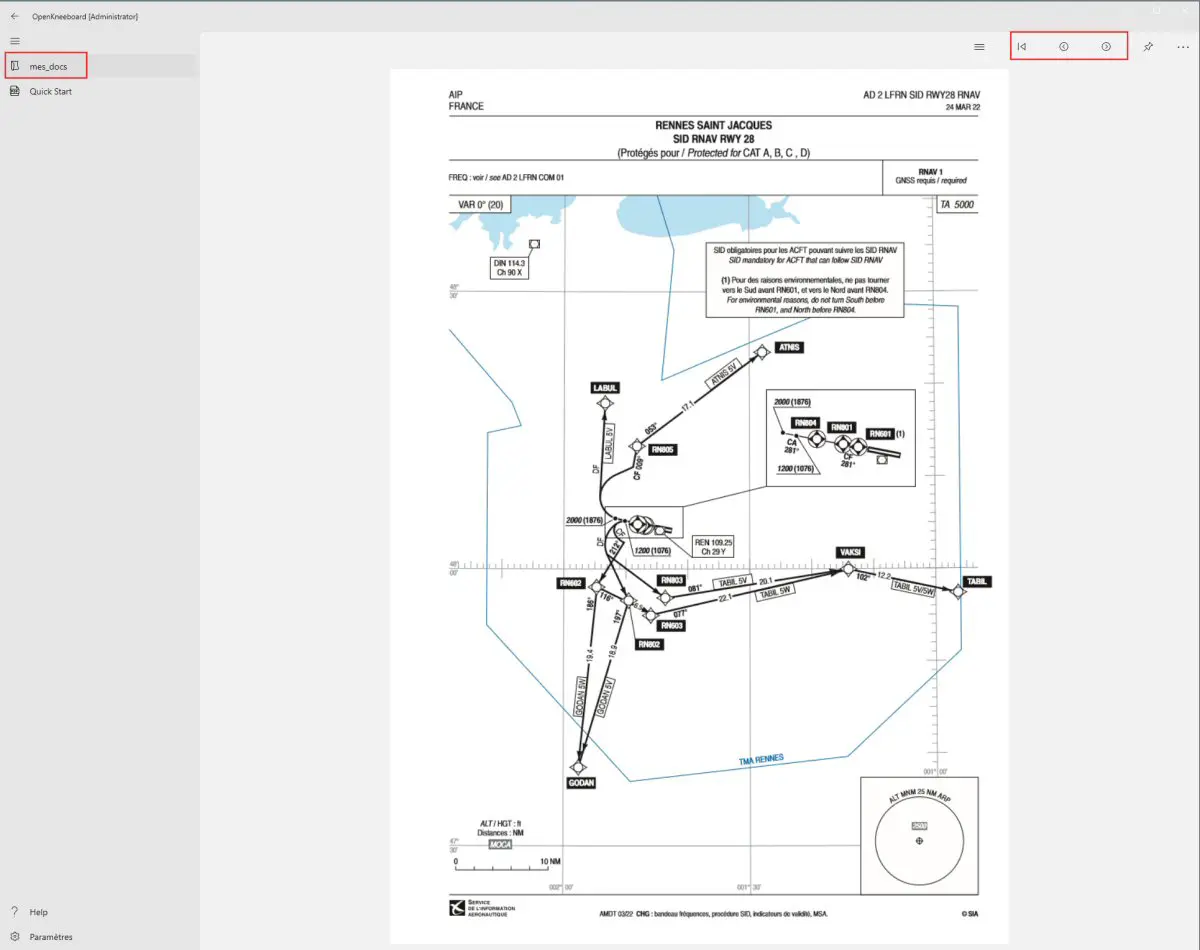Open Paramètres settings

tap(98, 937)
